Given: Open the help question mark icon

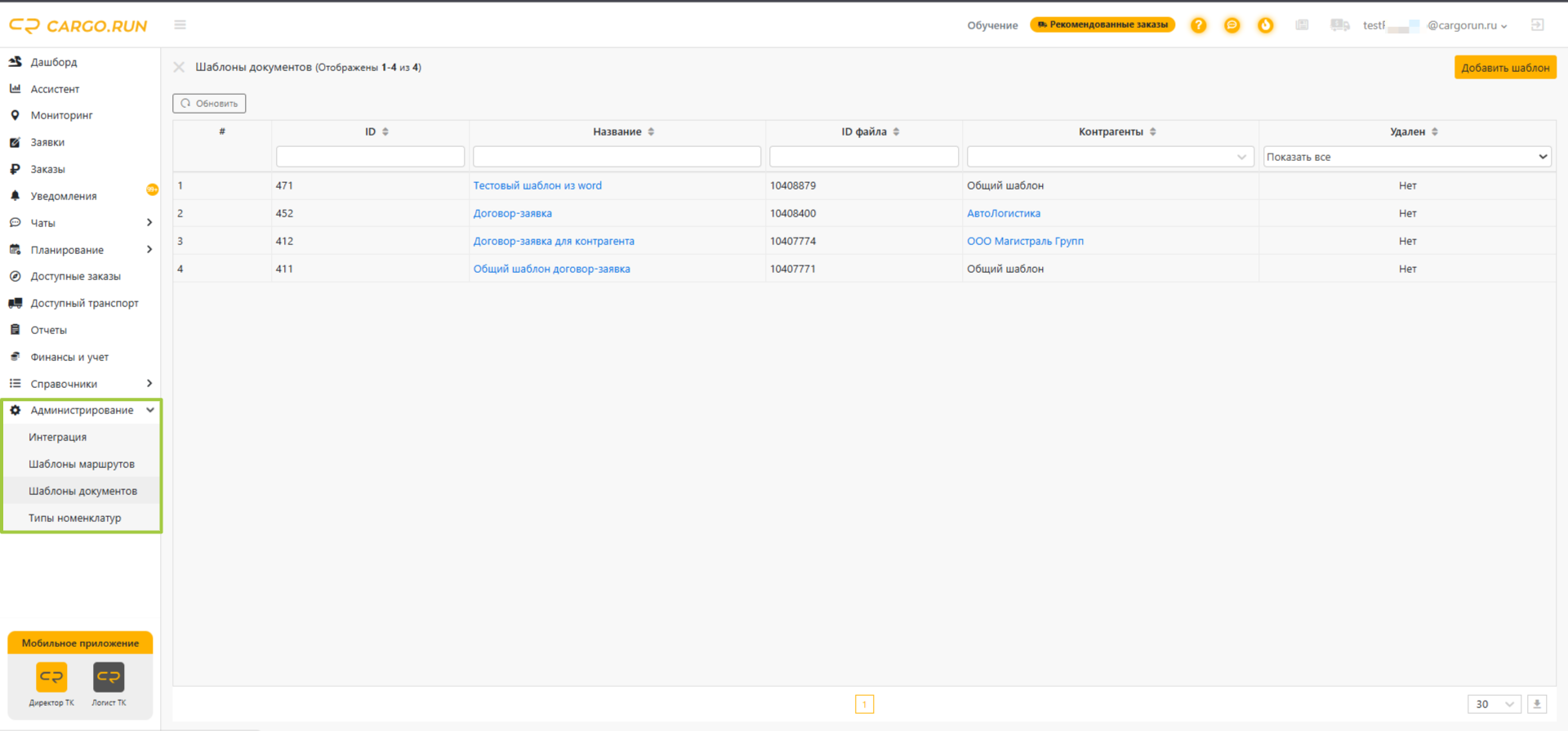Looking at the screenshot, I should [x=1198, y=25].
